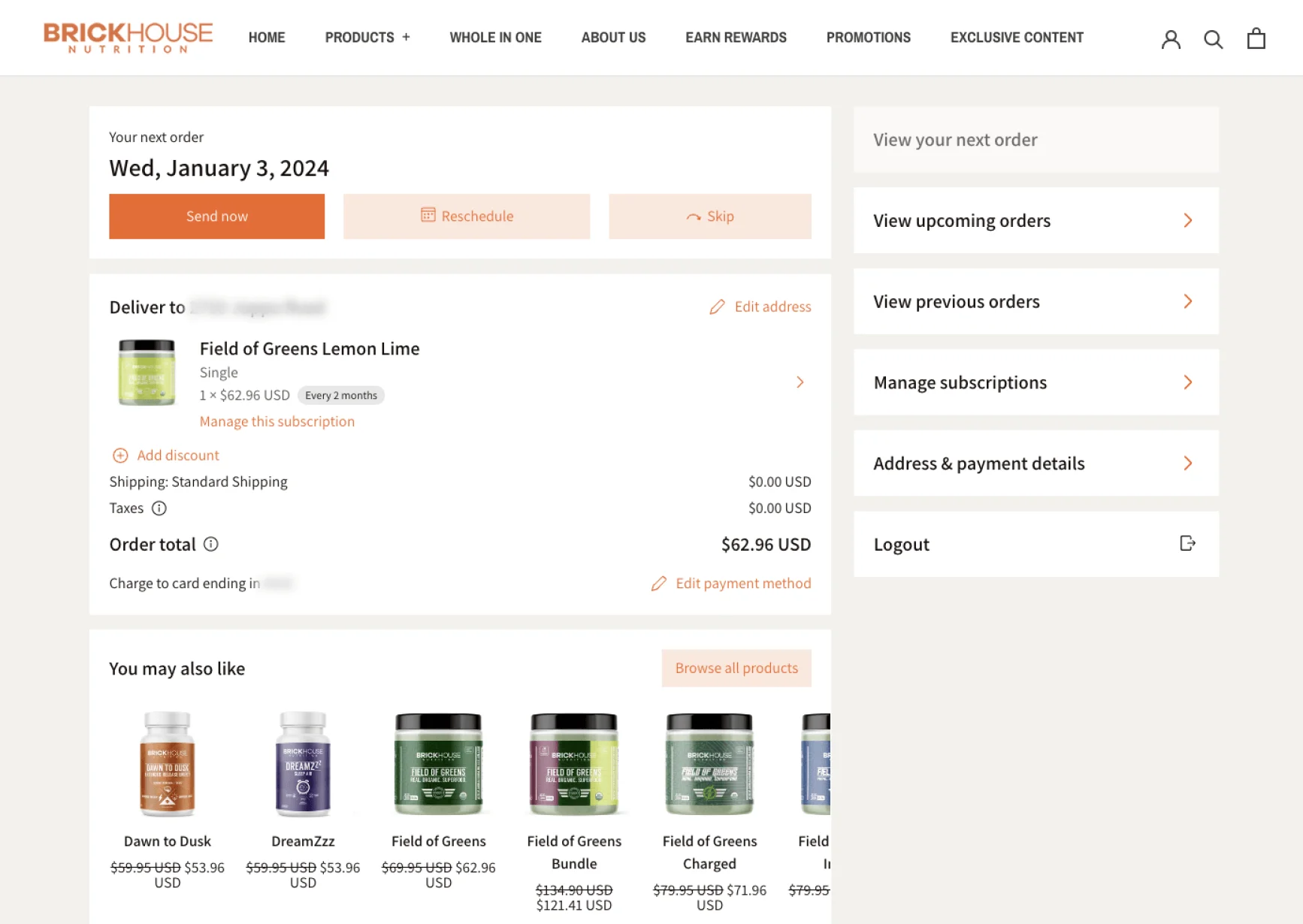Click the plus icon next to Add discount
Image resolution: width=1303 pixels, height=924 pixels.
pyautogui.click(x=120, y=454)
